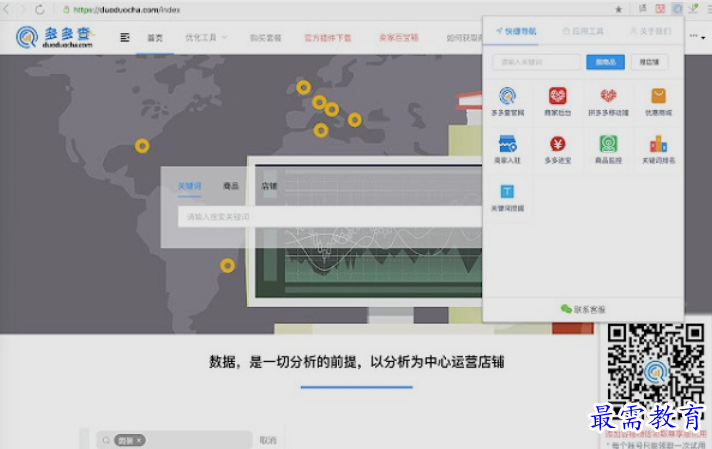Open the red 官方插件下载 link

click(x=327, y=38)
